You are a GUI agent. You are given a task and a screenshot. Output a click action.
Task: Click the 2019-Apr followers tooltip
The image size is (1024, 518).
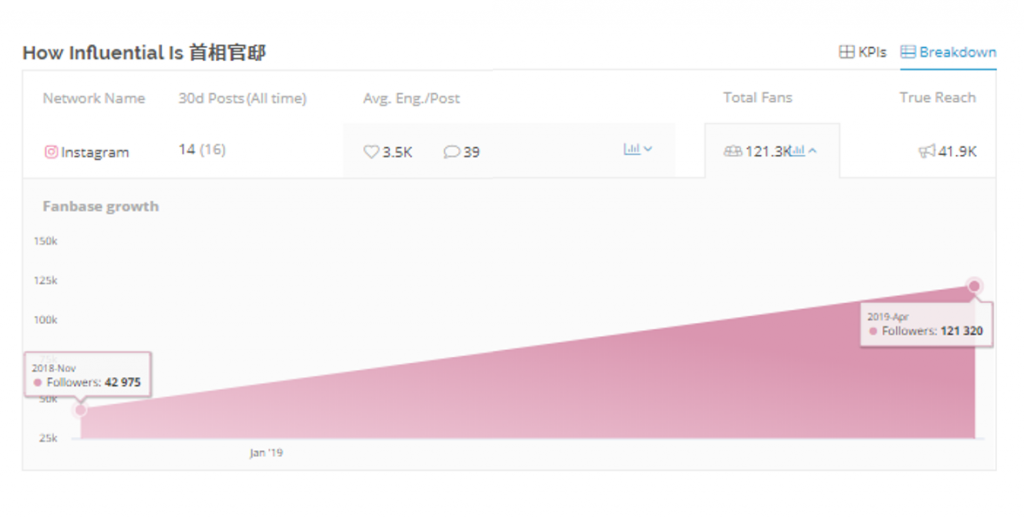[925, 324]
